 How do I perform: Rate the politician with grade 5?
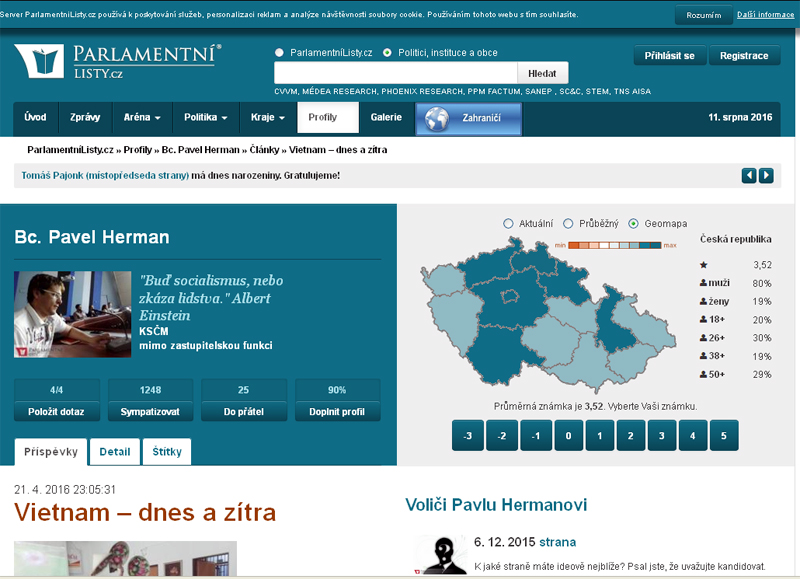click(x=723, y=436)
